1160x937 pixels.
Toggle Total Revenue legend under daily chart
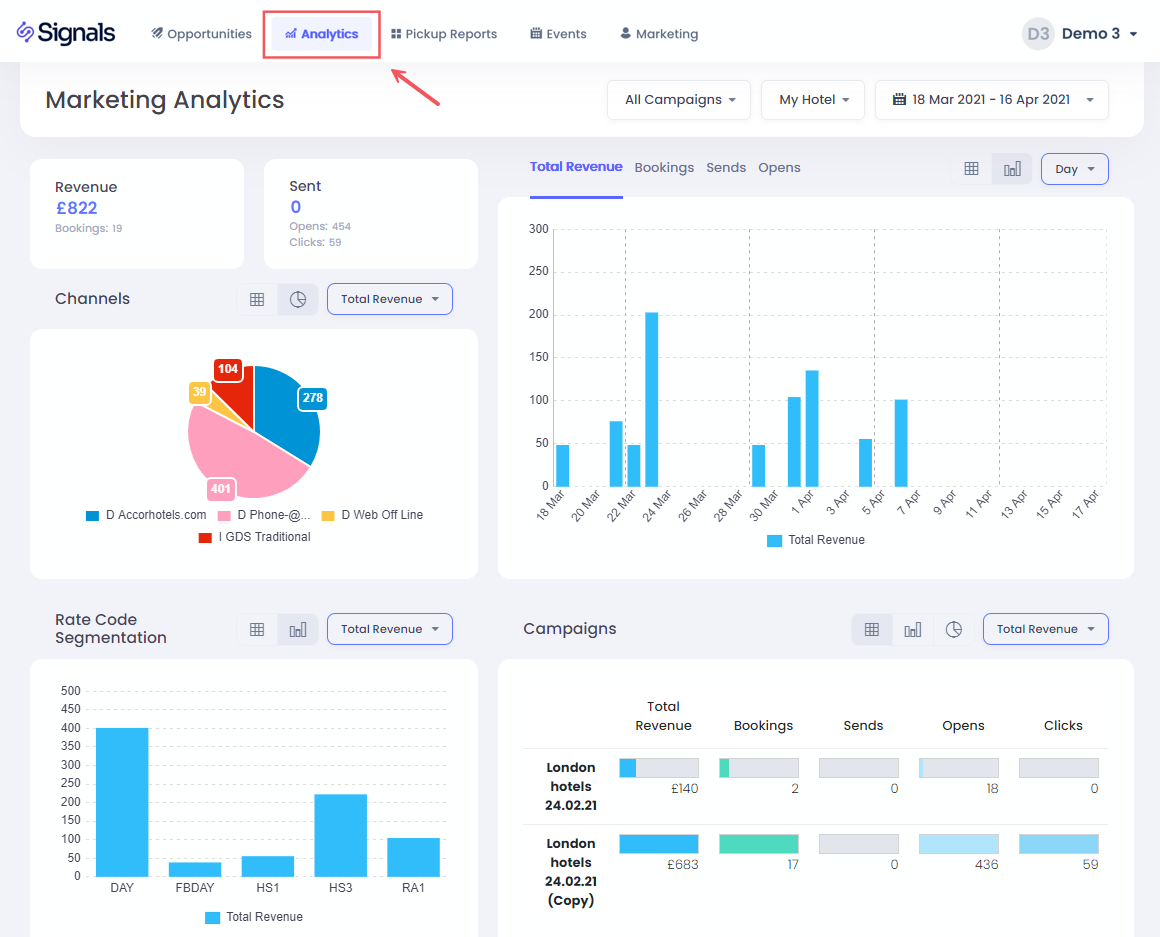point(815,540)
